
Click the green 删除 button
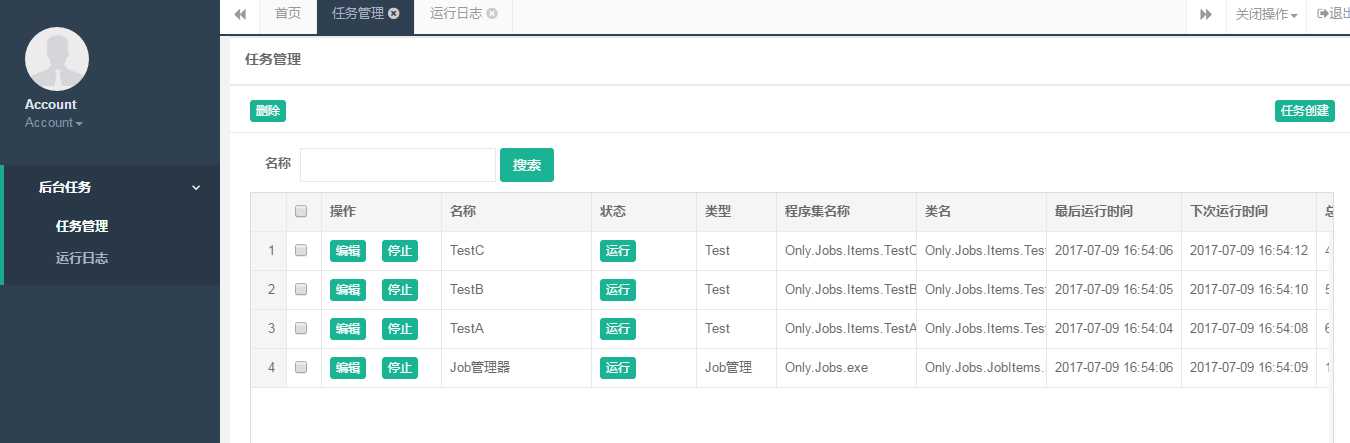click(268, 111)
